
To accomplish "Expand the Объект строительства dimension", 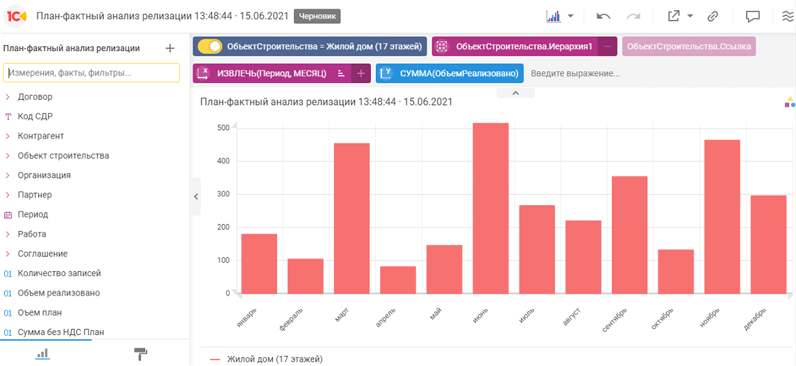I will [x=8, y=156].
